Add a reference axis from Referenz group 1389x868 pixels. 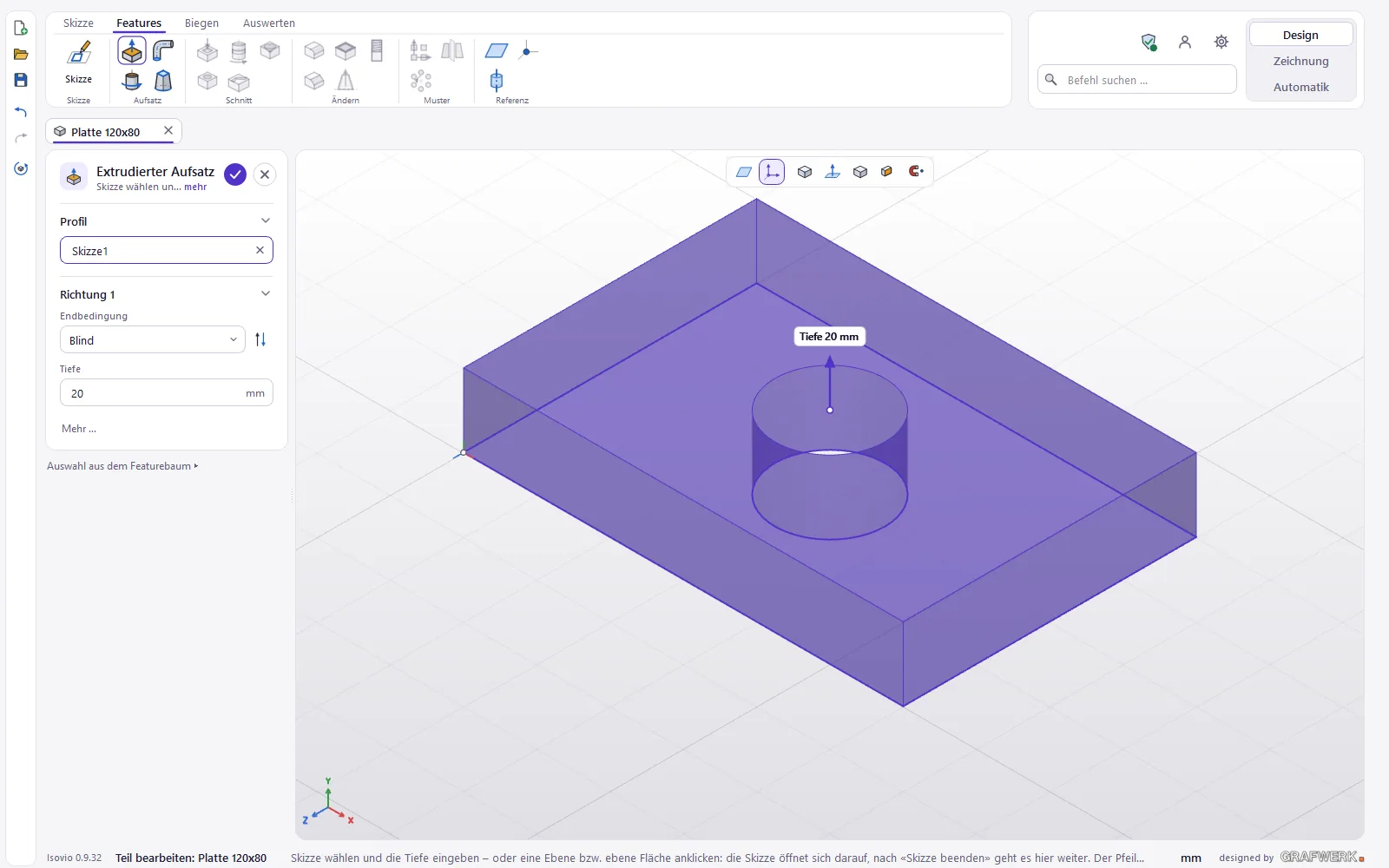pyautogui.click(x=497, y=82)
